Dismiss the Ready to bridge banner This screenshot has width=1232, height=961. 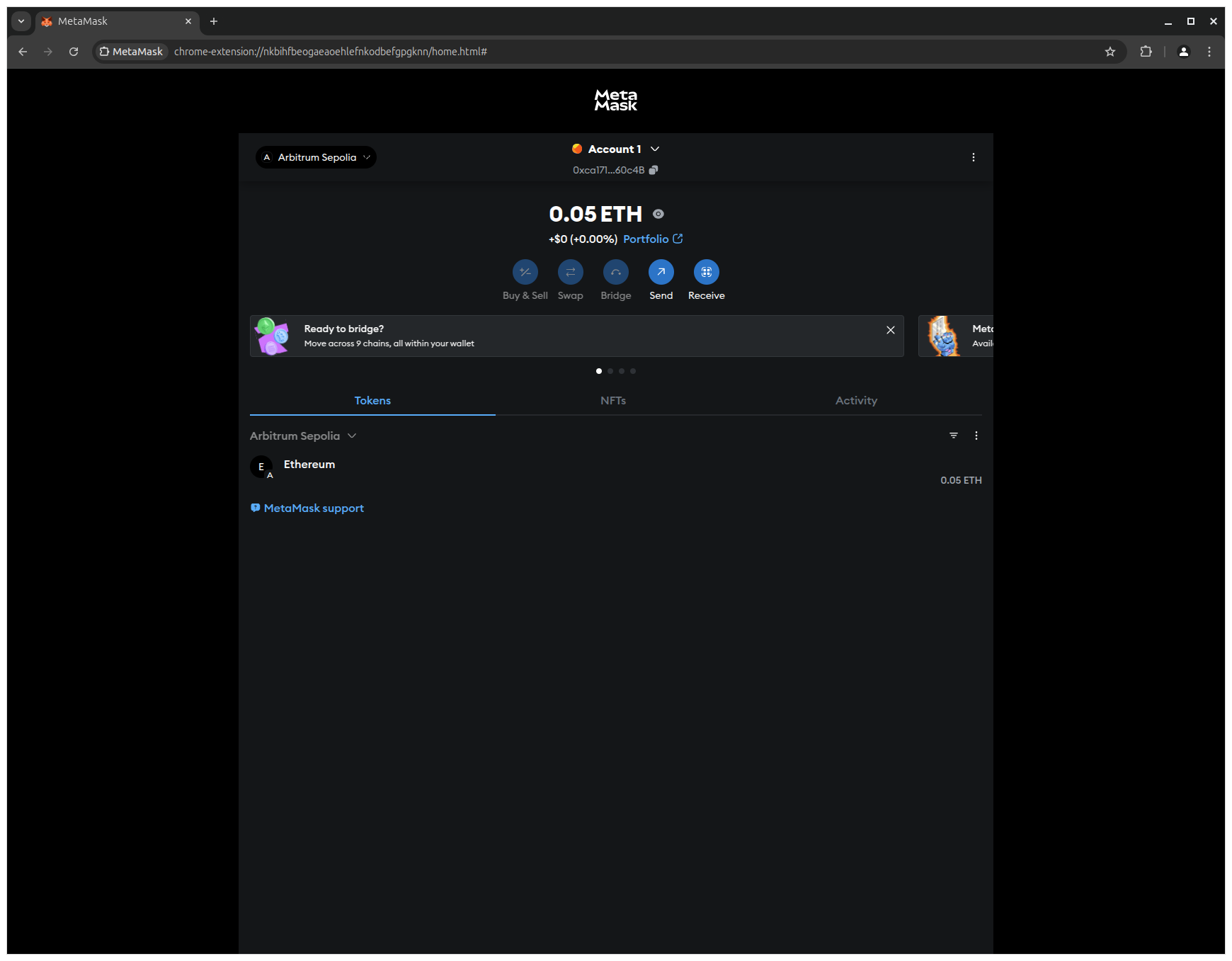[891, 330]
